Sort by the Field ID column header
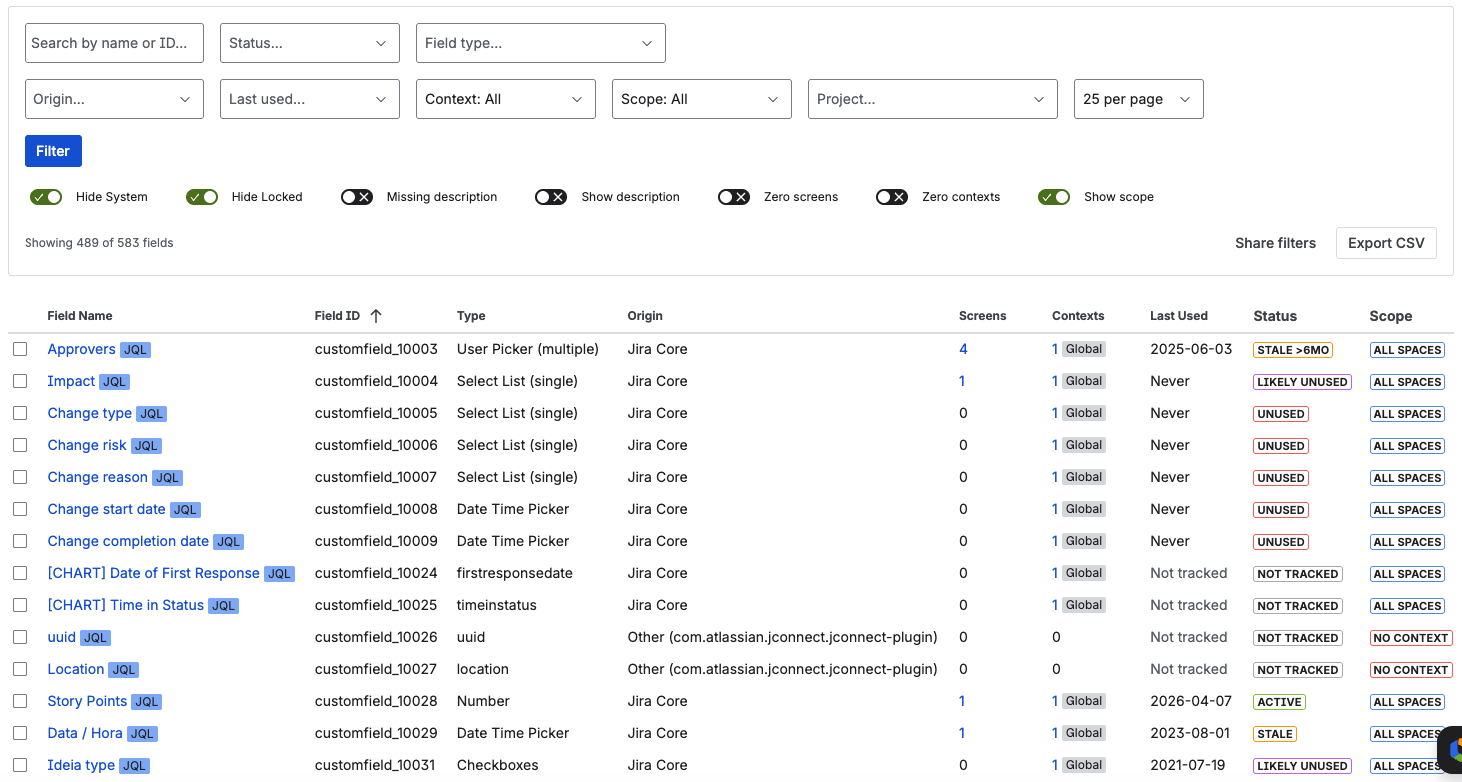This screenshot has height=782, width=1462. point(337,316)
